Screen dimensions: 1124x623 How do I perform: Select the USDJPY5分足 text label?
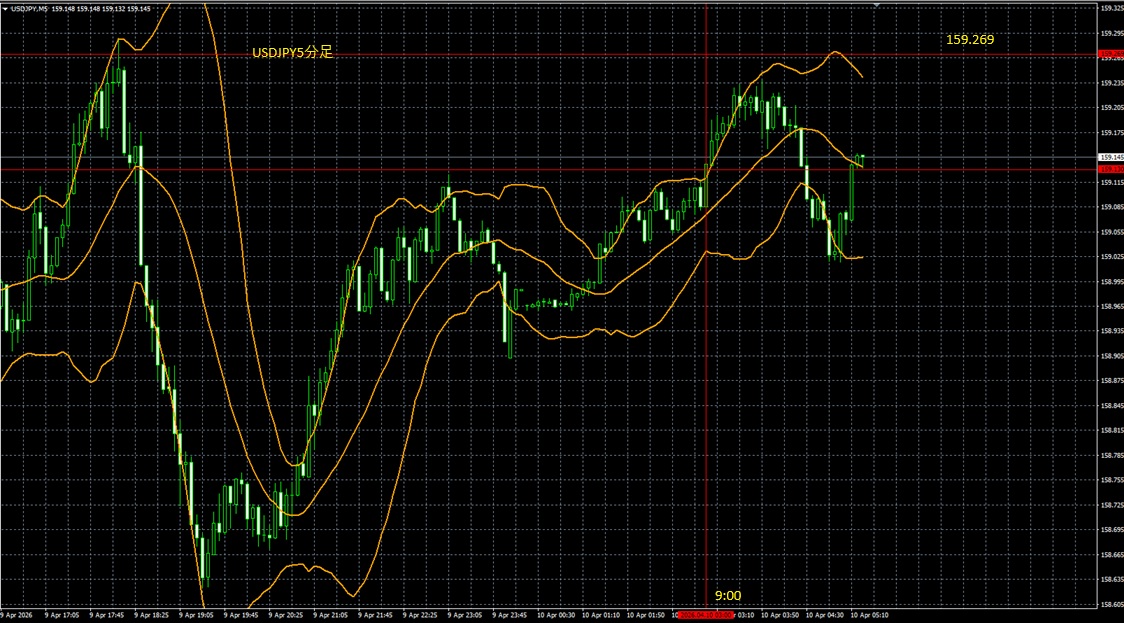[x=292, y=51]
